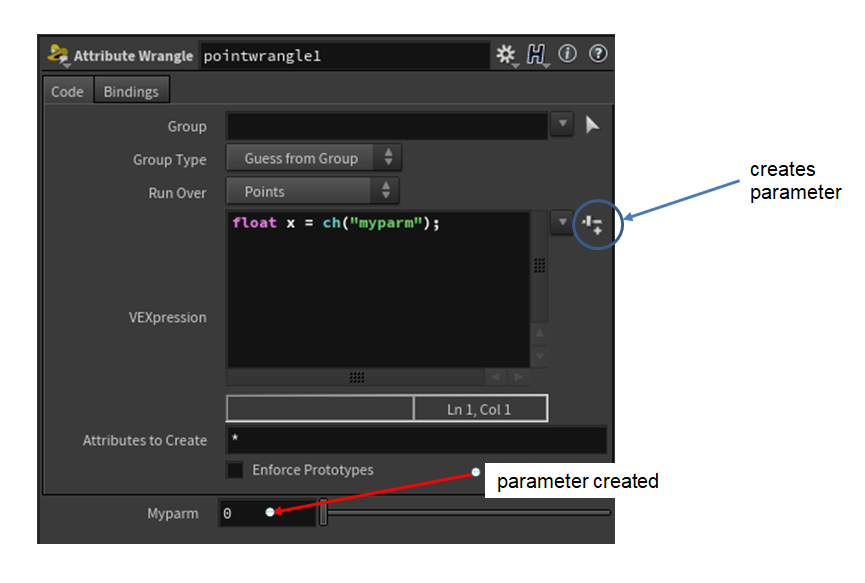Click the Houdini H help icon

coord(537,55)
